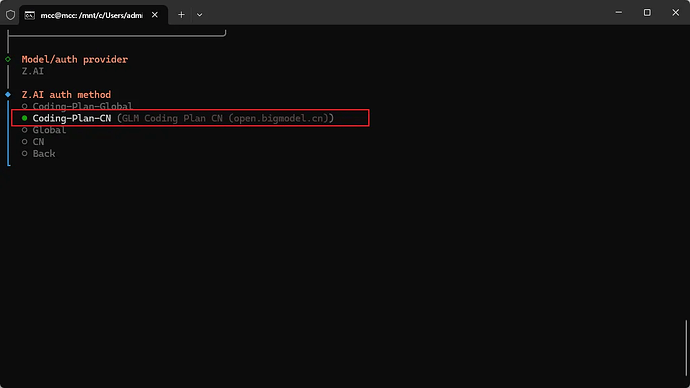Viewport: 690px width, 388px height.
Task: Minimize the terminal window
Action: (618, 13)
